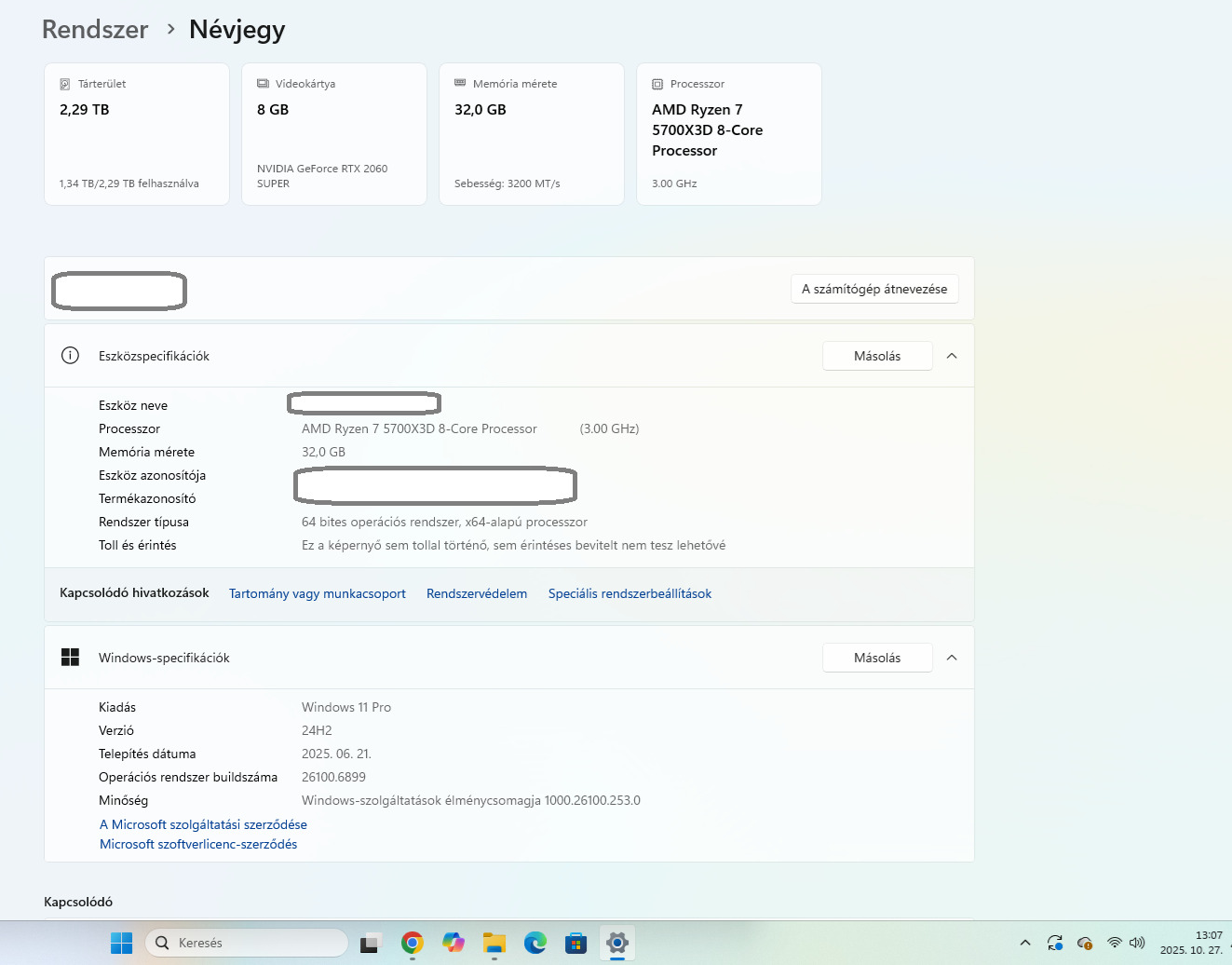1232x965 pixels.
Task: Open Microsoft Store from the taskbar
Action: tap(576, 943)
